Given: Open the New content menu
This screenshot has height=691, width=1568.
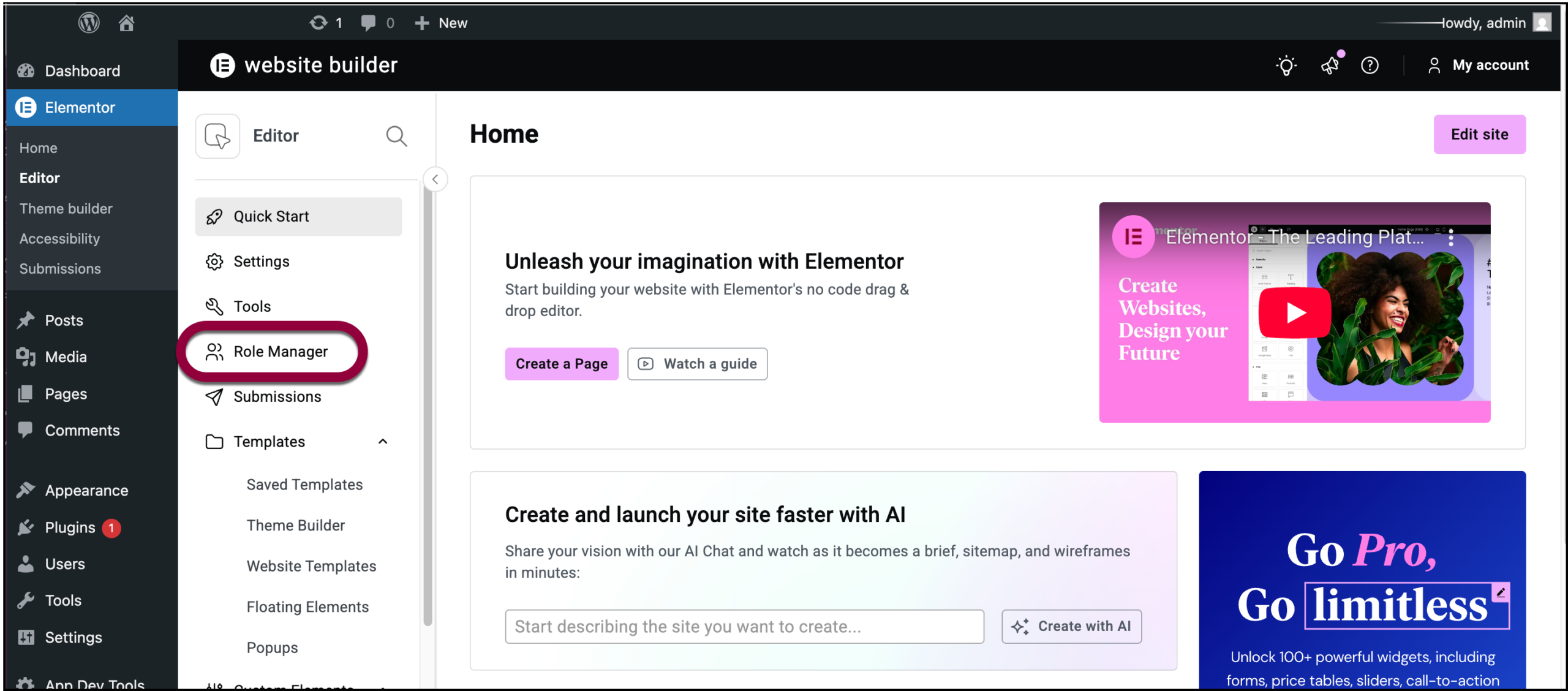Looking at the screenshot, I should coord(441,23).
